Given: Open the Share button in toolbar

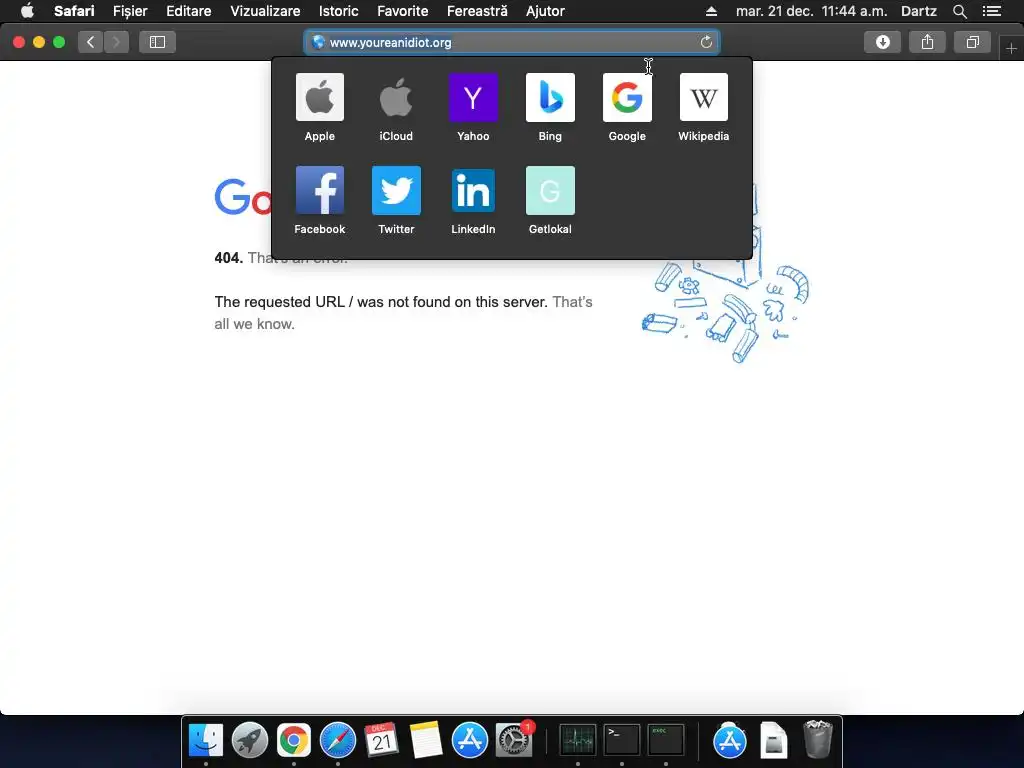Looking at the screenshot, I should pos(927,42).
